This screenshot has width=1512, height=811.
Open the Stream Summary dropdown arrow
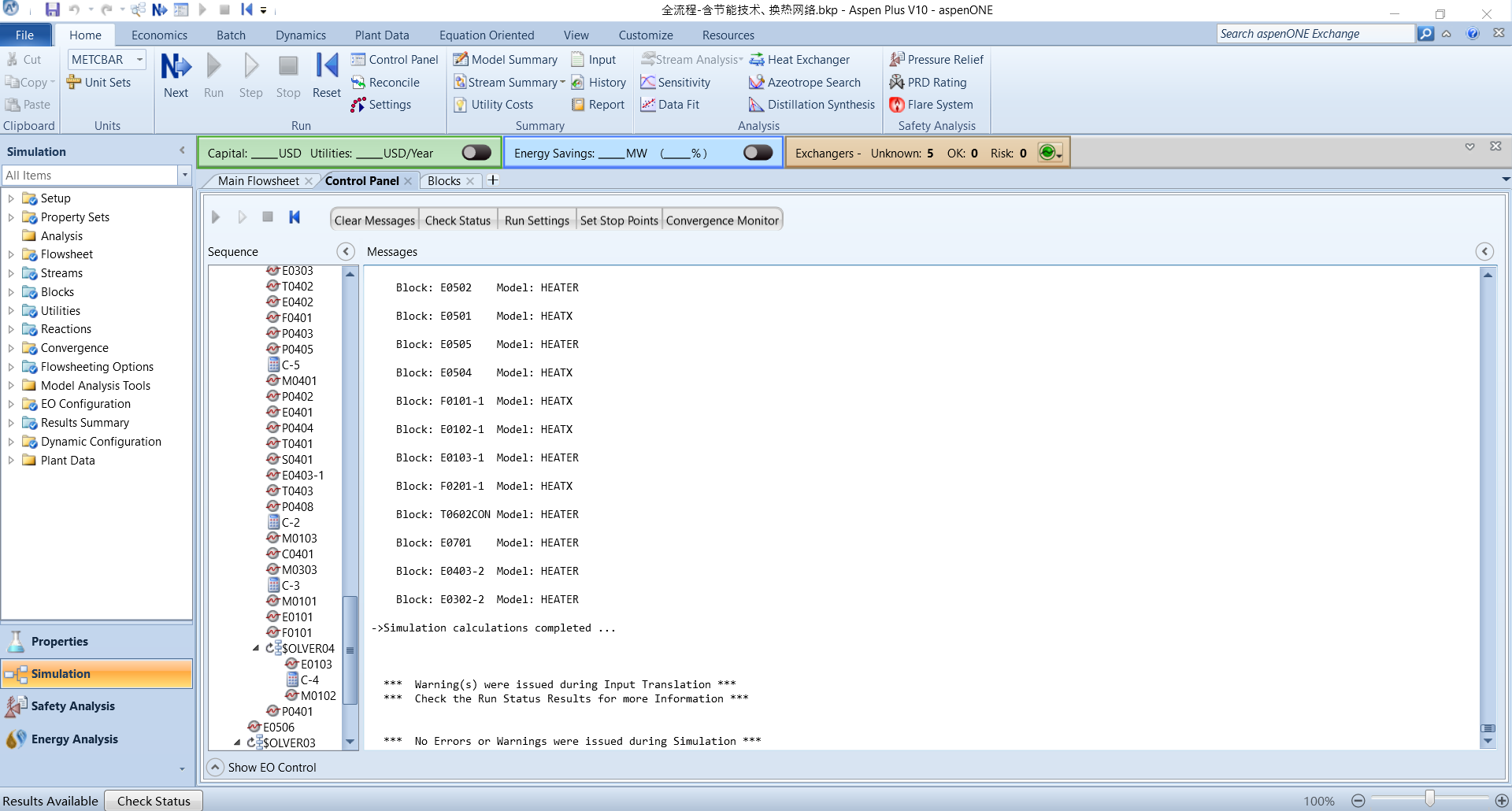click(x=563, y=83)
